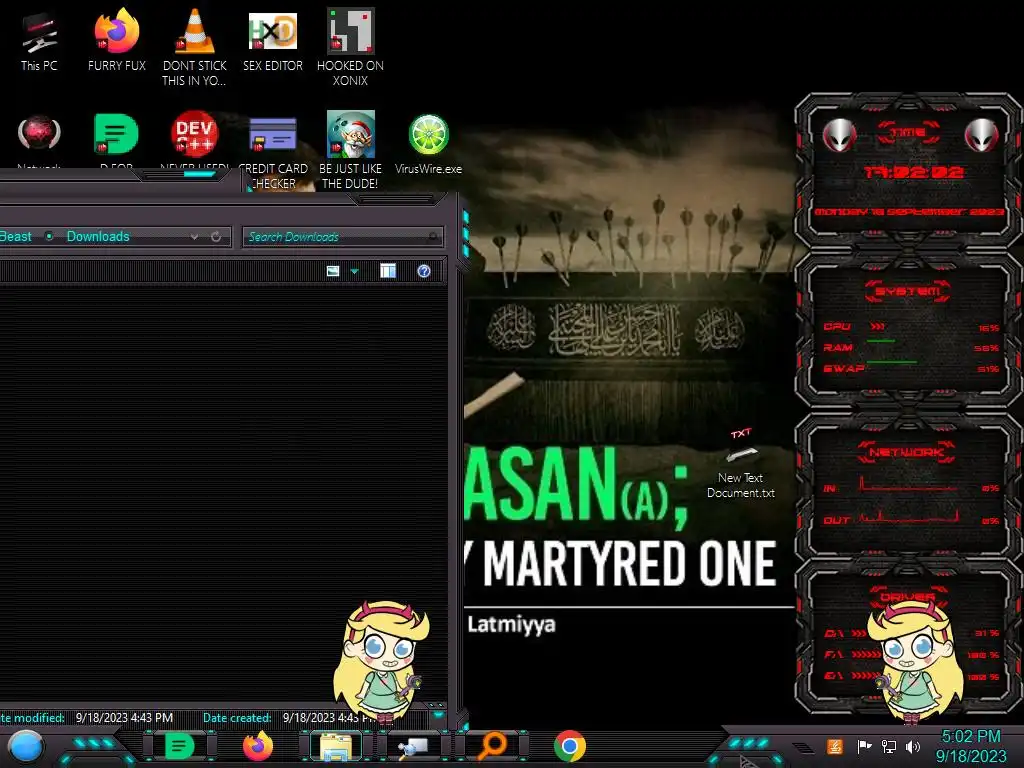Open the 5:02 PM clock and date
Screen dimensions: 1024x768
[x=971, y=746]
